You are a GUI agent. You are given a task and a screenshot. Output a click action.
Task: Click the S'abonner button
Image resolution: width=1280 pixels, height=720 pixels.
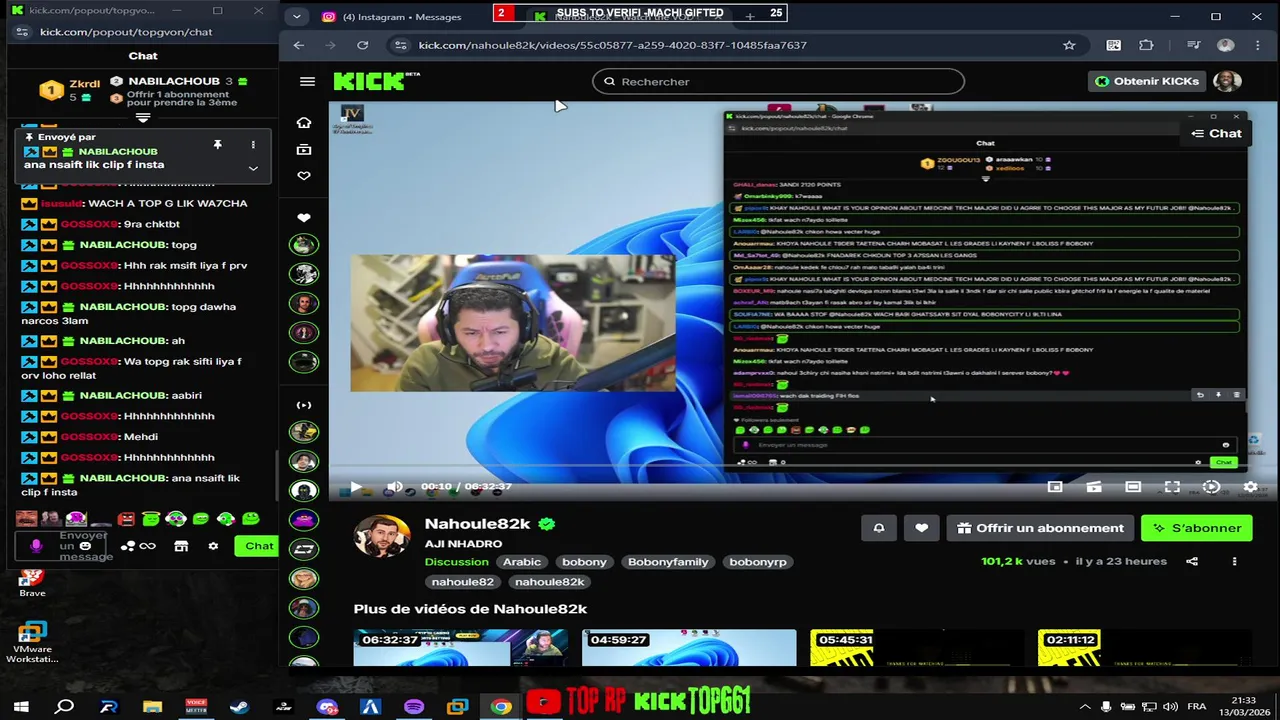1197,528
